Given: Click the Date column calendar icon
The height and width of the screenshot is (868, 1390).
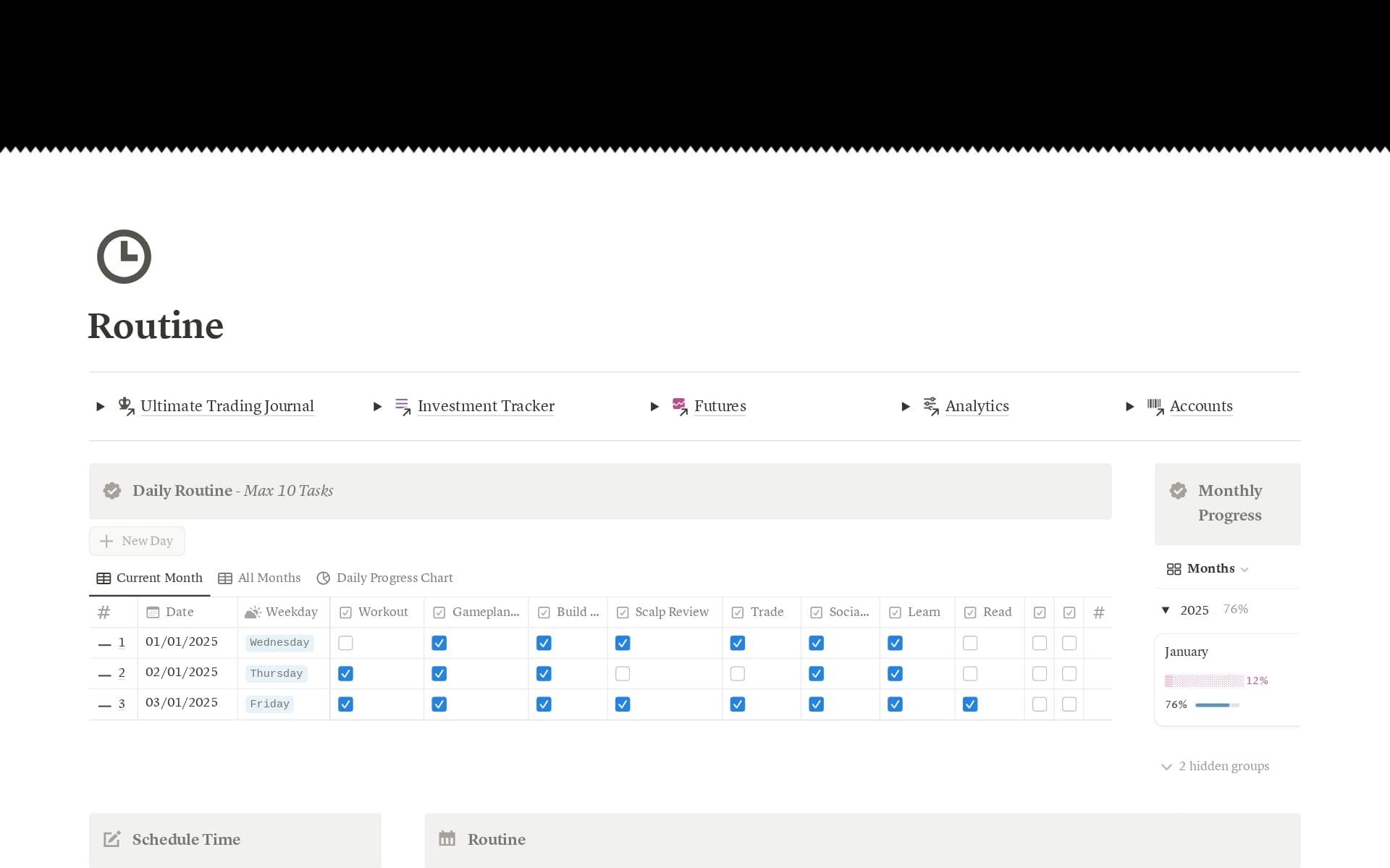Looking at the screenshot, I should (153, 612).
